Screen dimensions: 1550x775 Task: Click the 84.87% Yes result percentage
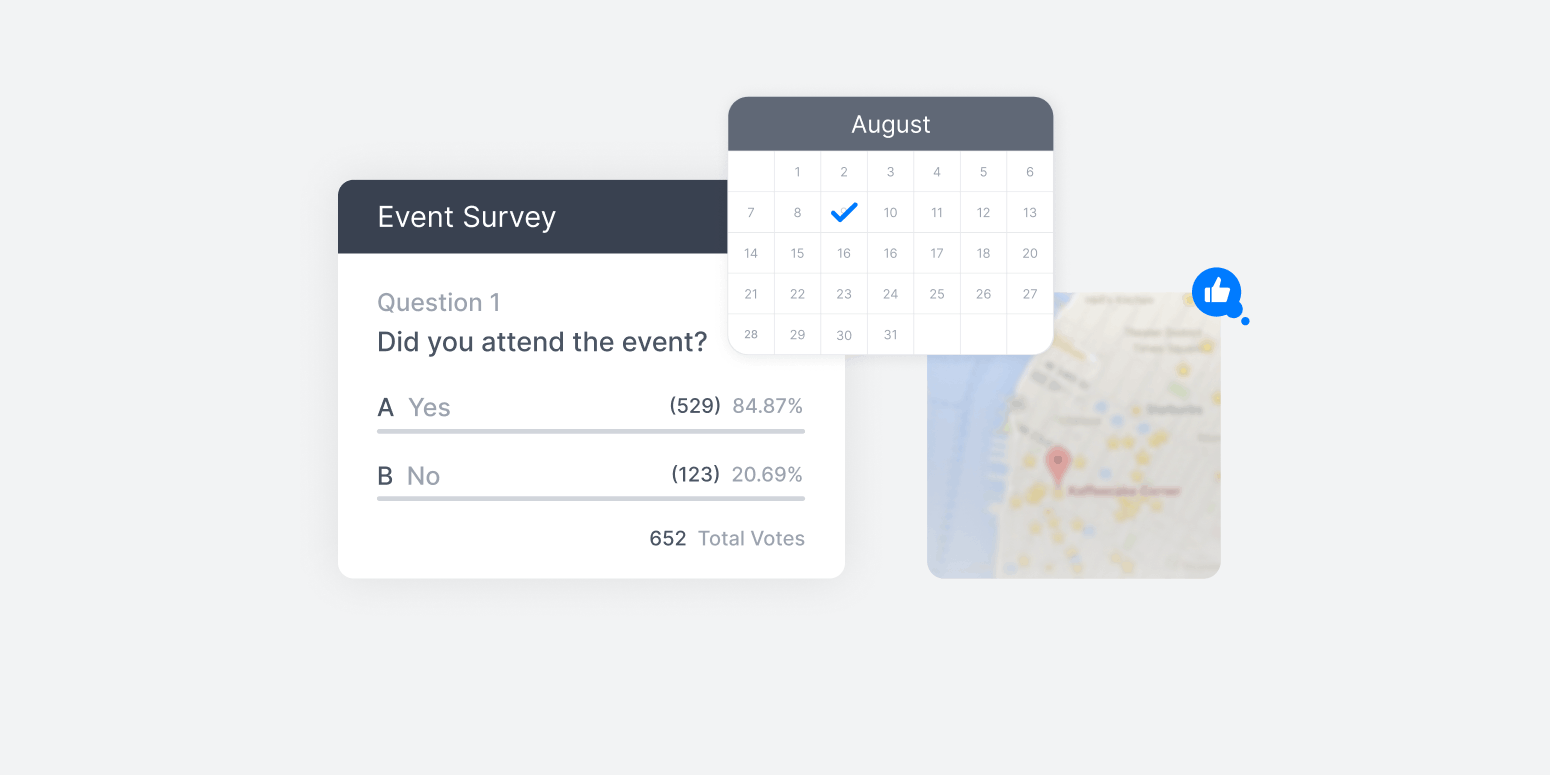[767, 406]
